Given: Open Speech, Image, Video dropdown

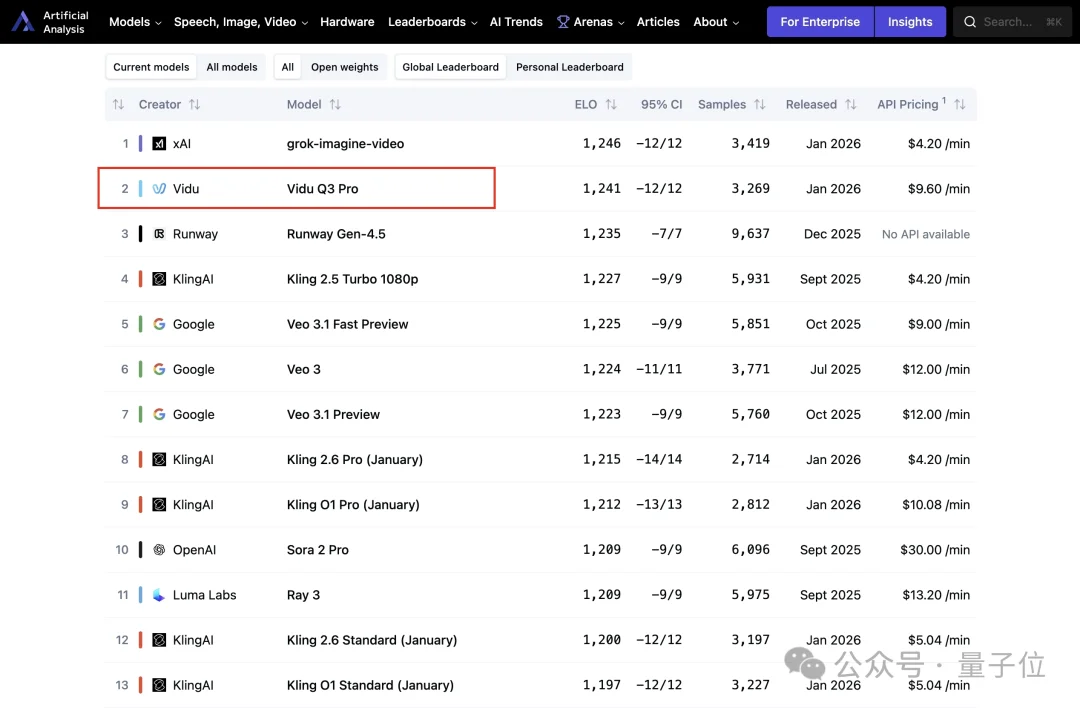Looking at the screenshot, I should [x=241, y=22].
